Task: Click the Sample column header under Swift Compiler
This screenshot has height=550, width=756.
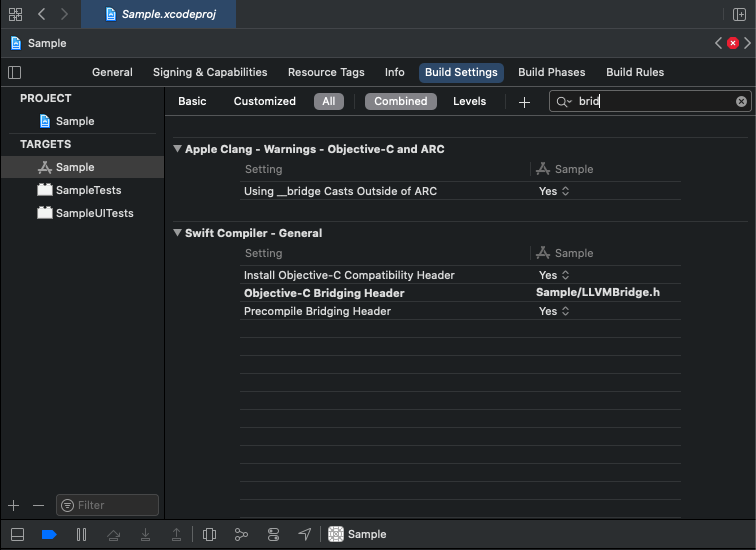Action: [565, 253]
